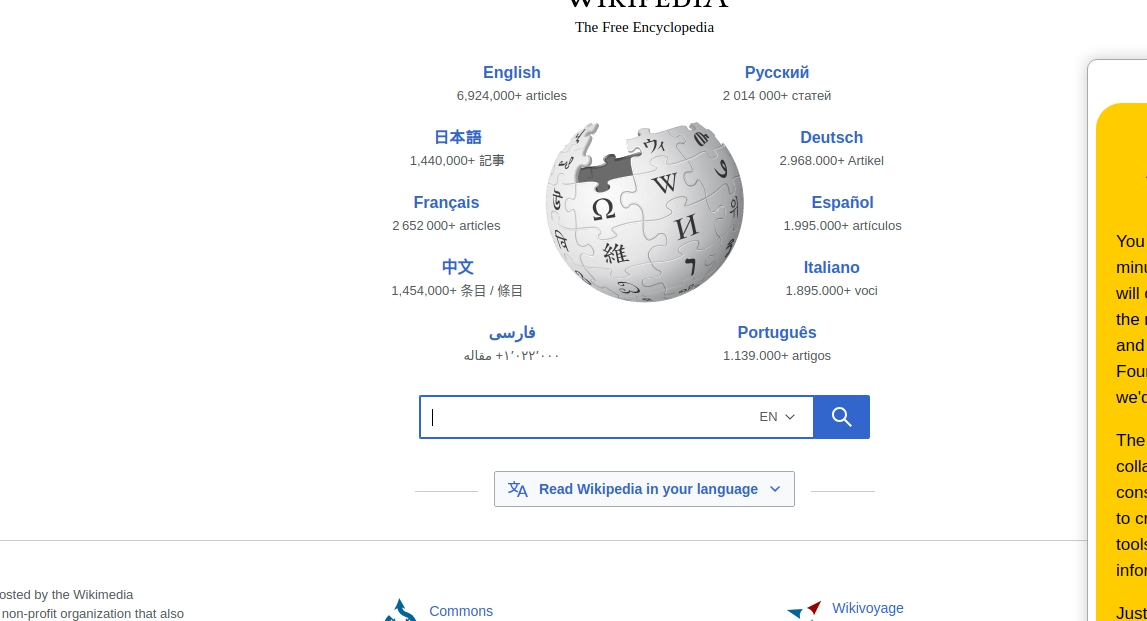Screen dimensions: 1147x621
Task: Visit فارسی Wikipedia
Action: 512,333
